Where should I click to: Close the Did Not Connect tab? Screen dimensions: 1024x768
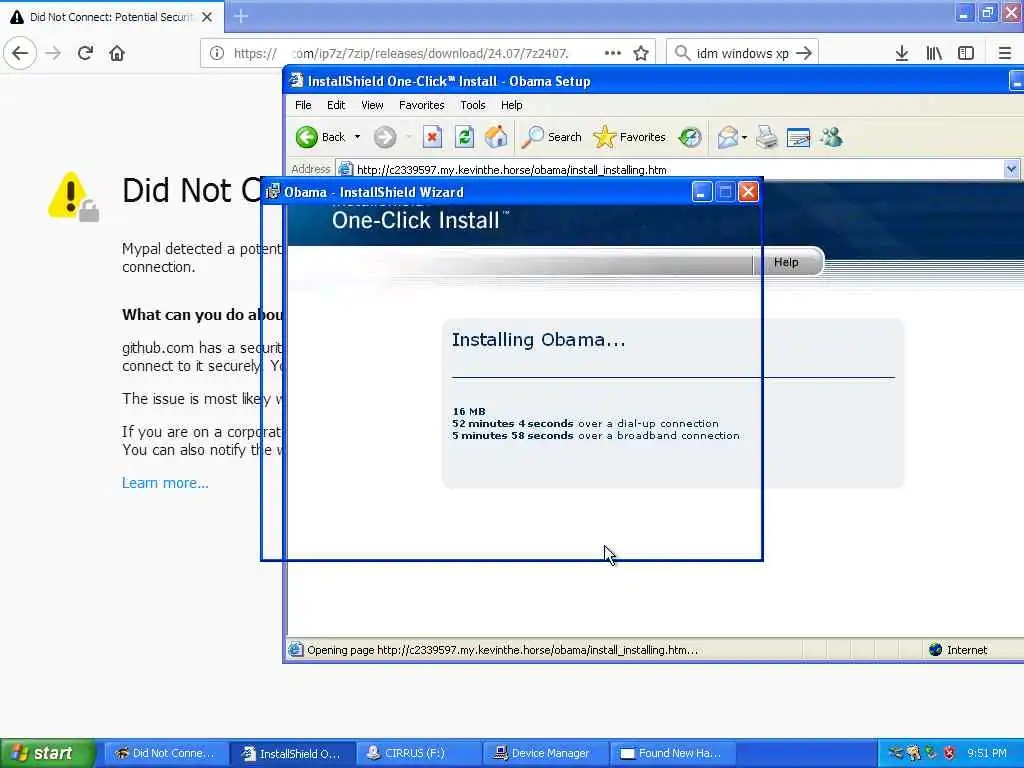coord(207,17)
